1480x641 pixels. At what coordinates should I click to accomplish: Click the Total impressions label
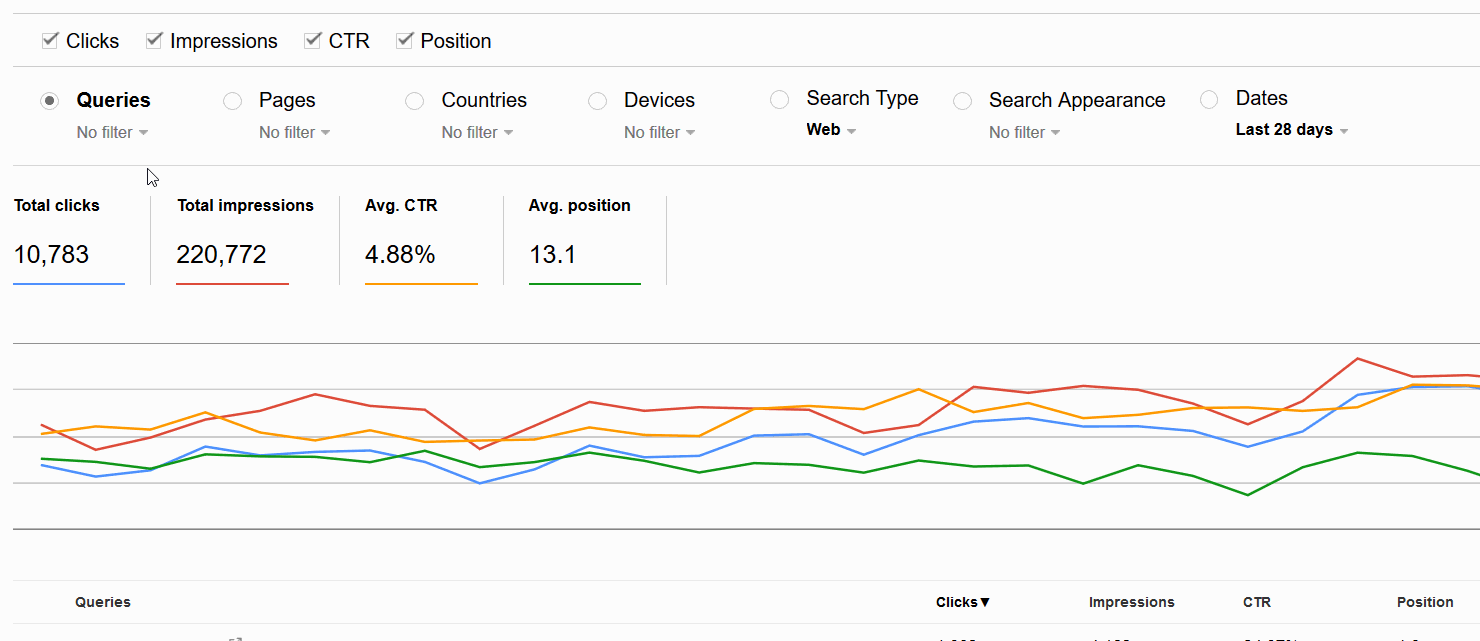pos(245,205)
